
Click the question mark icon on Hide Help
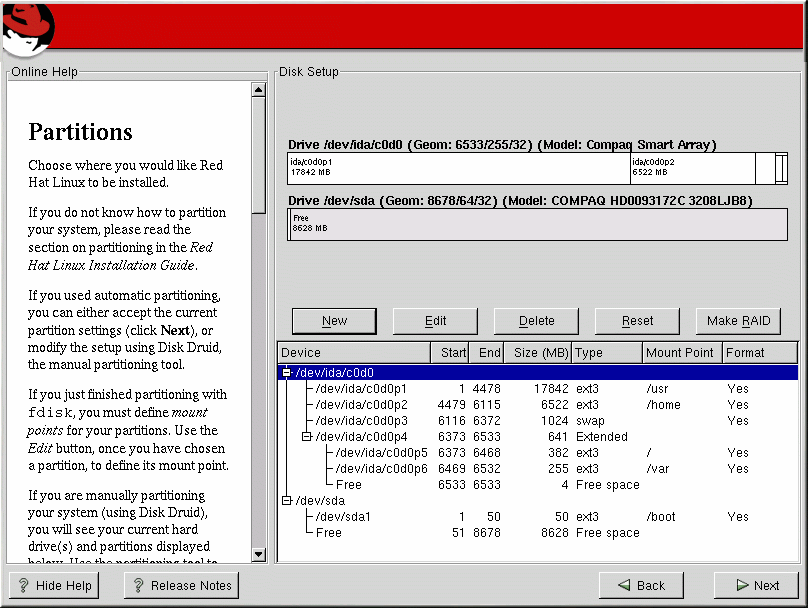point(23,585)
